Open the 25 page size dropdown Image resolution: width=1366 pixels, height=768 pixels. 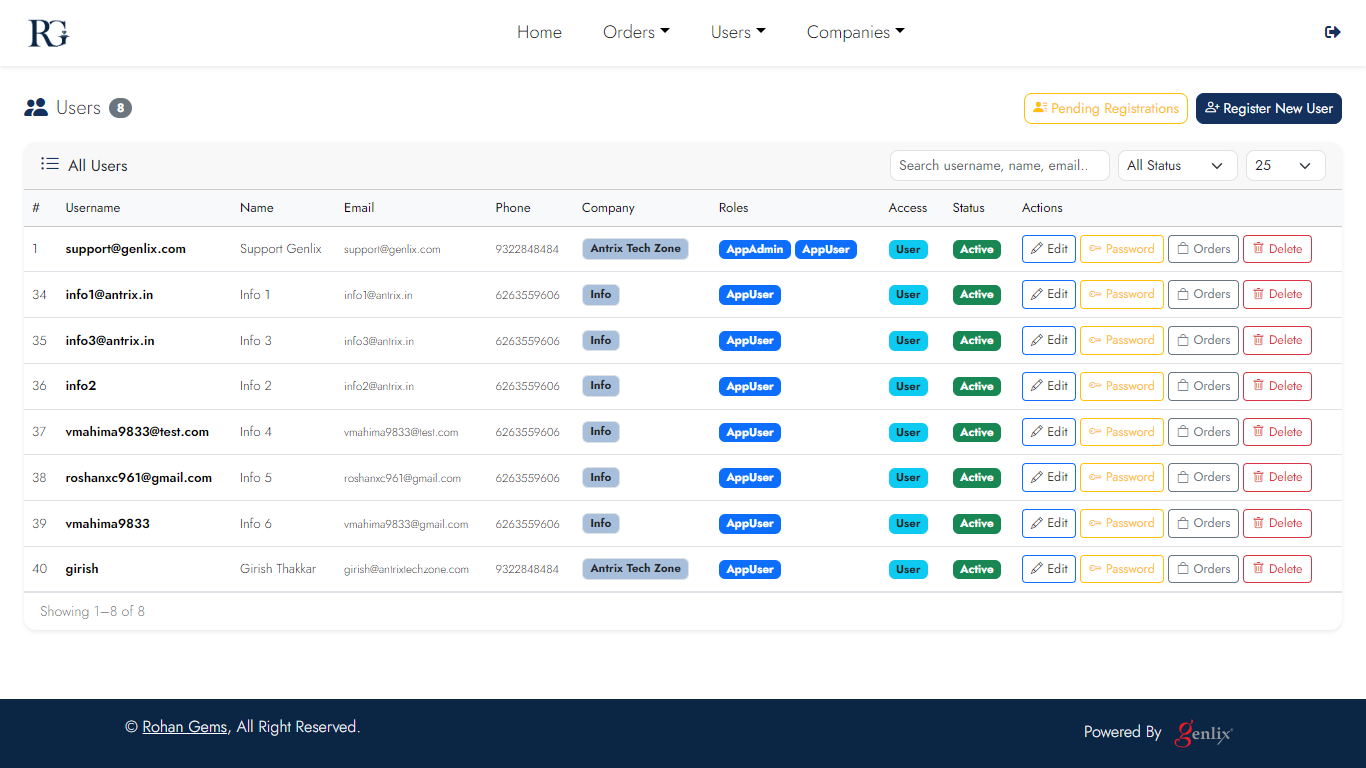[1285, 166]
